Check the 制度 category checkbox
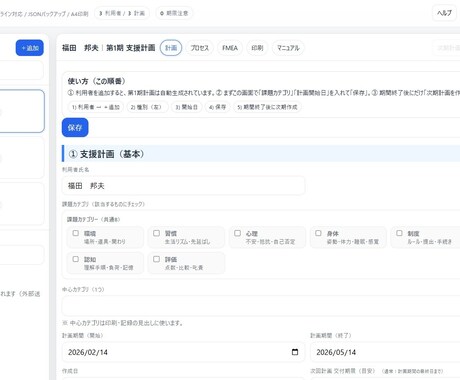The width and height of the screenshot is (460, 380). [399, 233]
